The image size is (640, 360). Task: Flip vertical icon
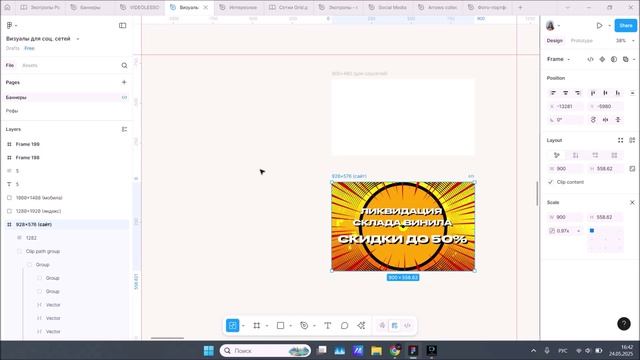618,120
